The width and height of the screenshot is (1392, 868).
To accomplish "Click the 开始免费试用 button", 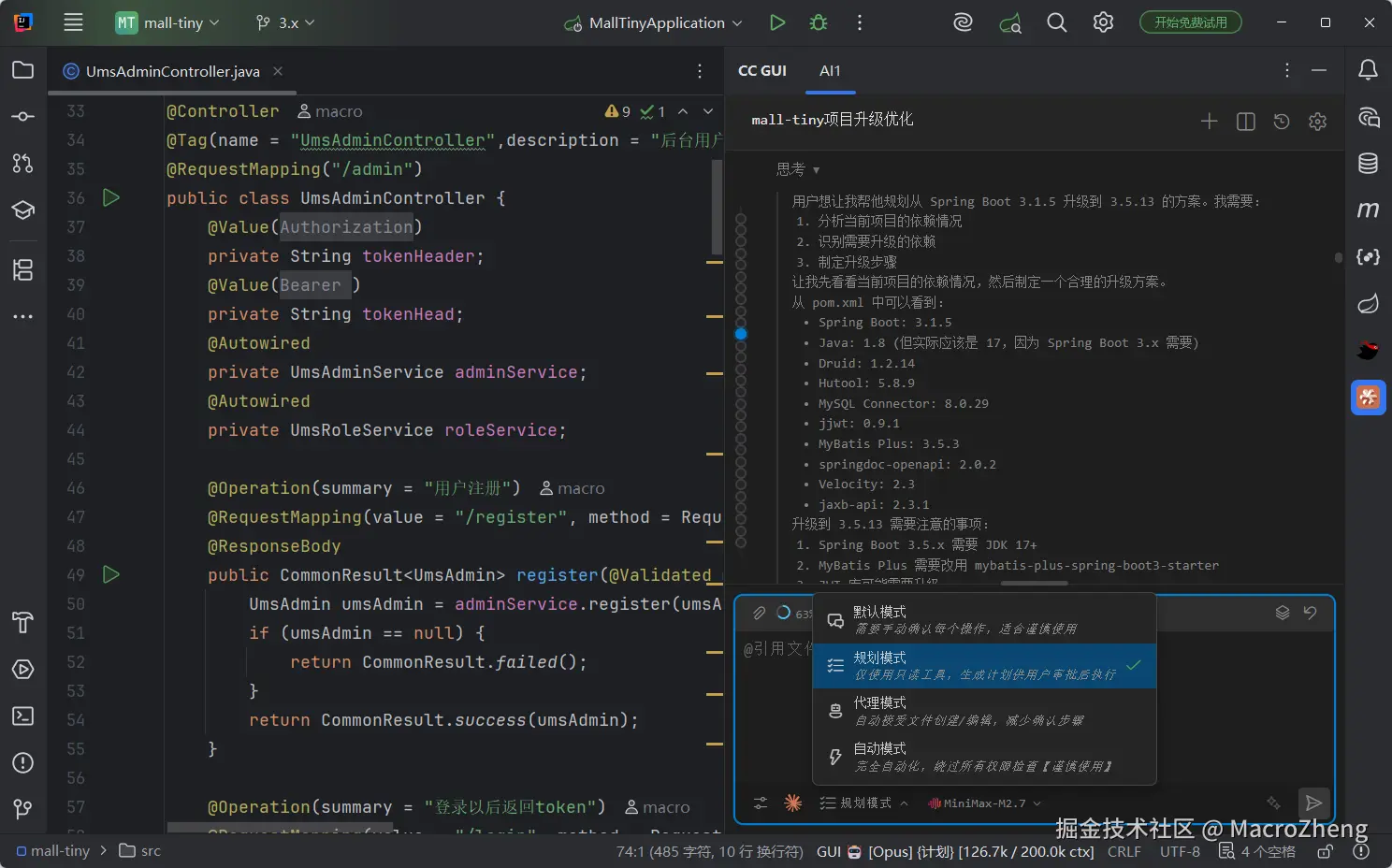I will point(1190,22).
